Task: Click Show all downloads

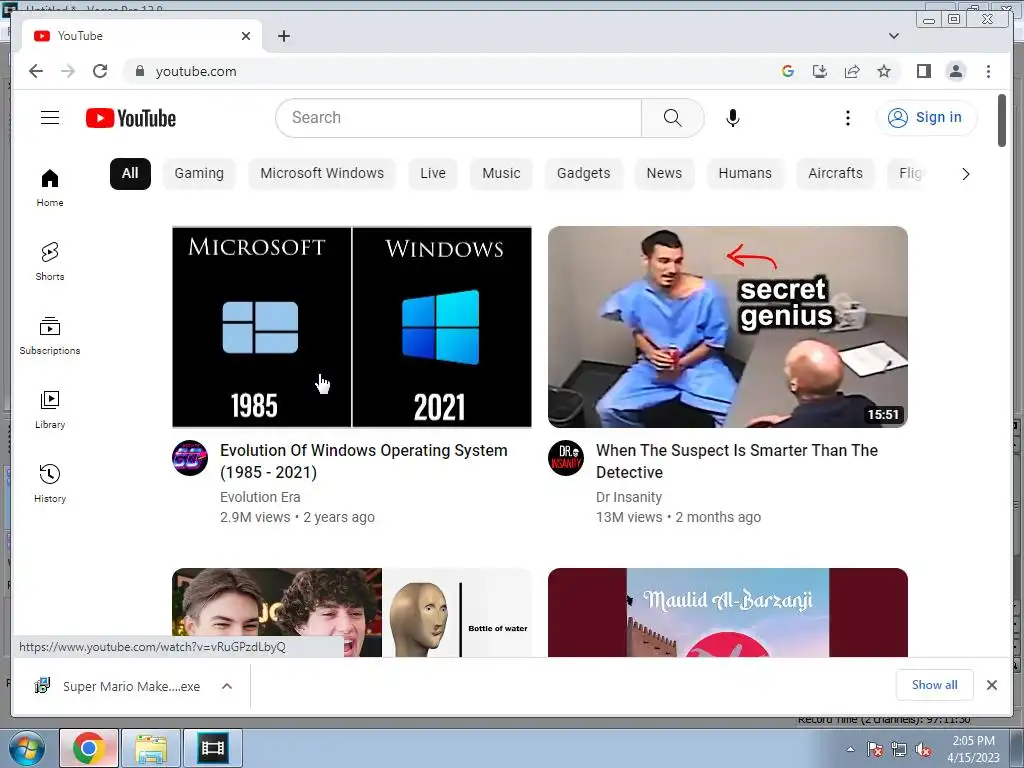Action: click(x=935, y=685)
